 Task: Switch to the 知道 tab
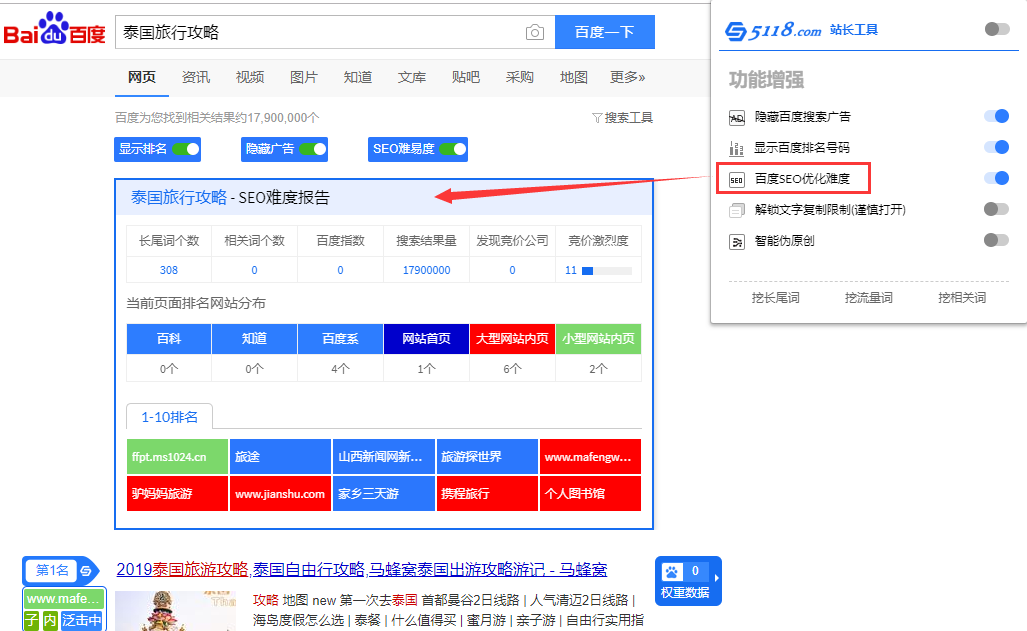click(x=358, y=77)
